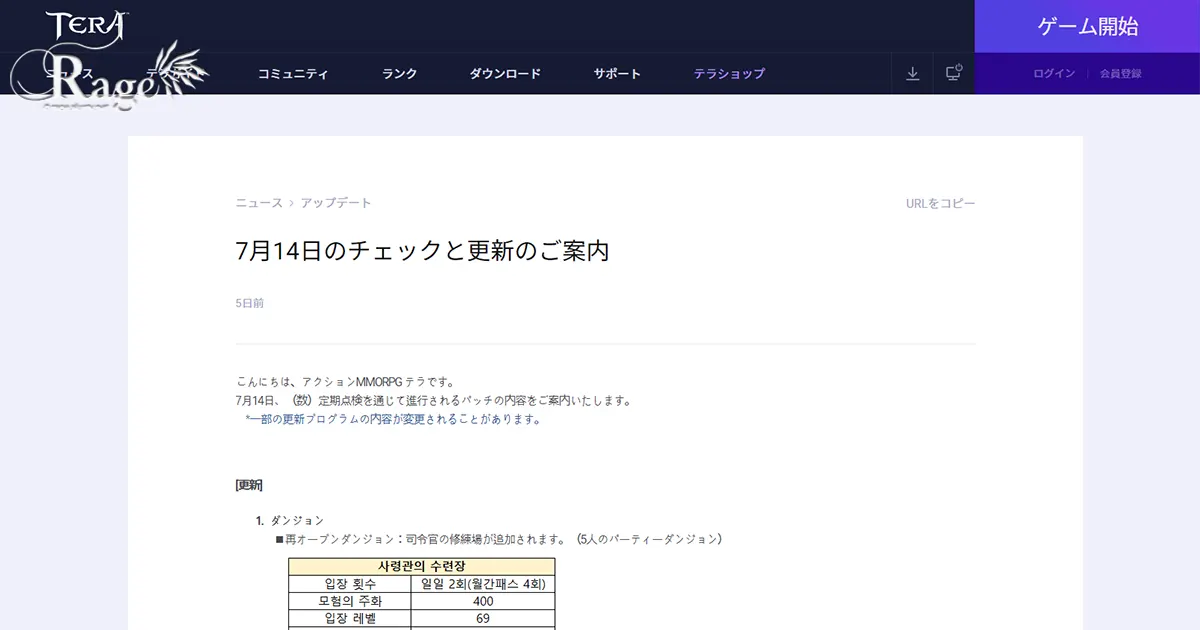Click the PC game client icon beside download
The image size is (1200, 630).
tap(952, 72)
